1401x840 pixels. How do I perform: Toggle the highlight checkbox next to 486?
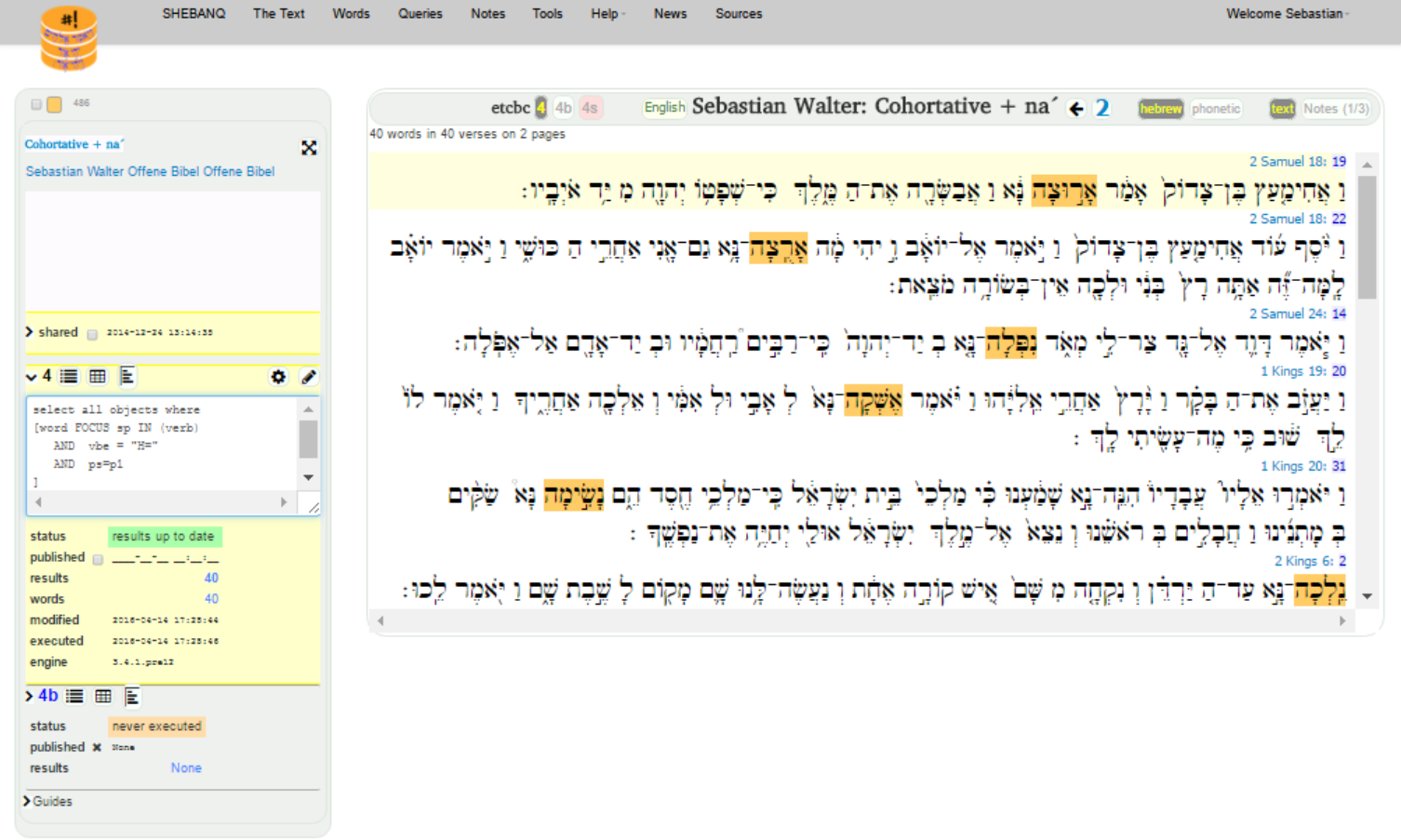pyautogui.click(x=36, y=104)
